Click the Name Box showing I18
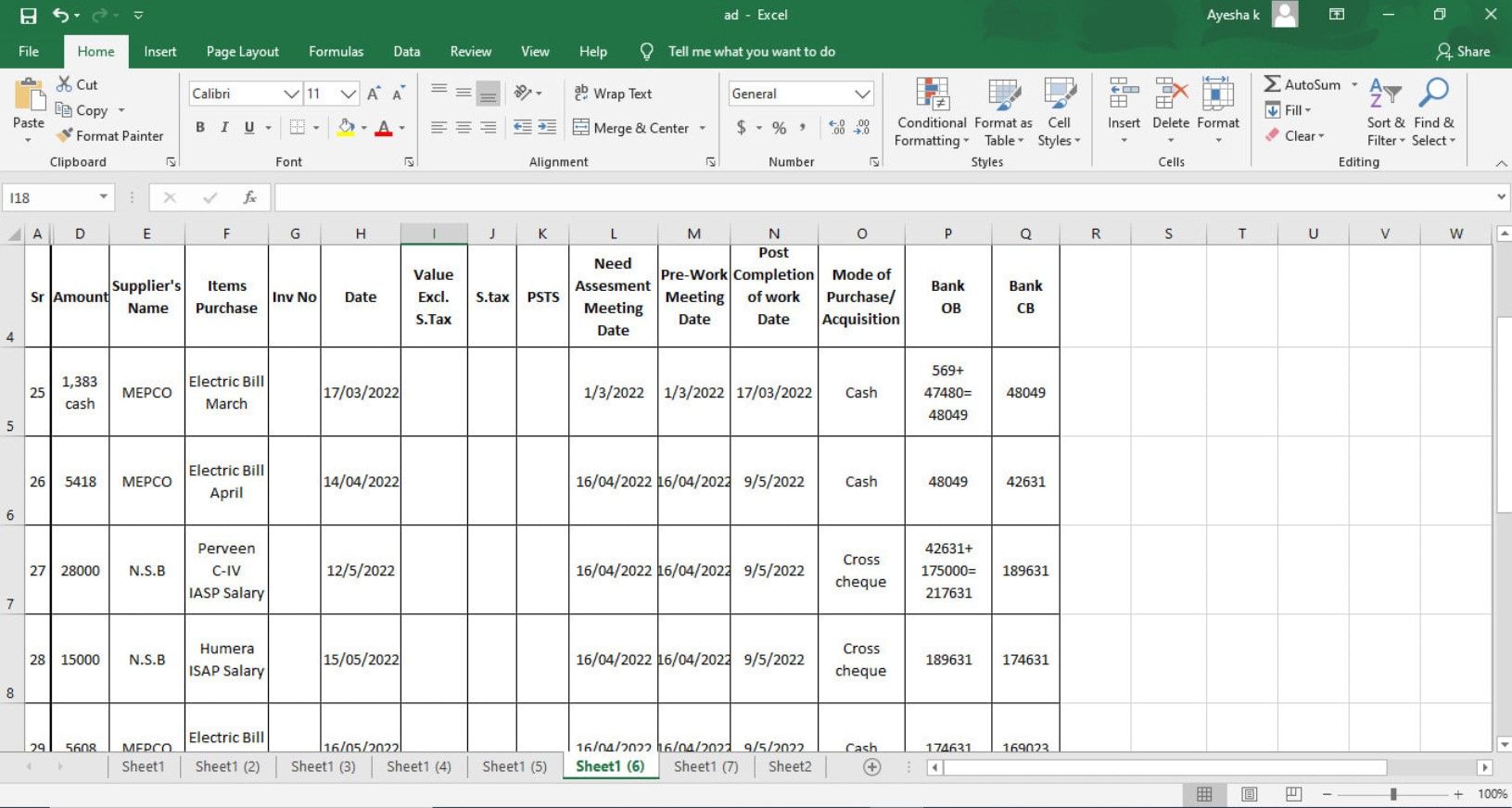This screenshot has height=808, width=1512. point(51,197)
